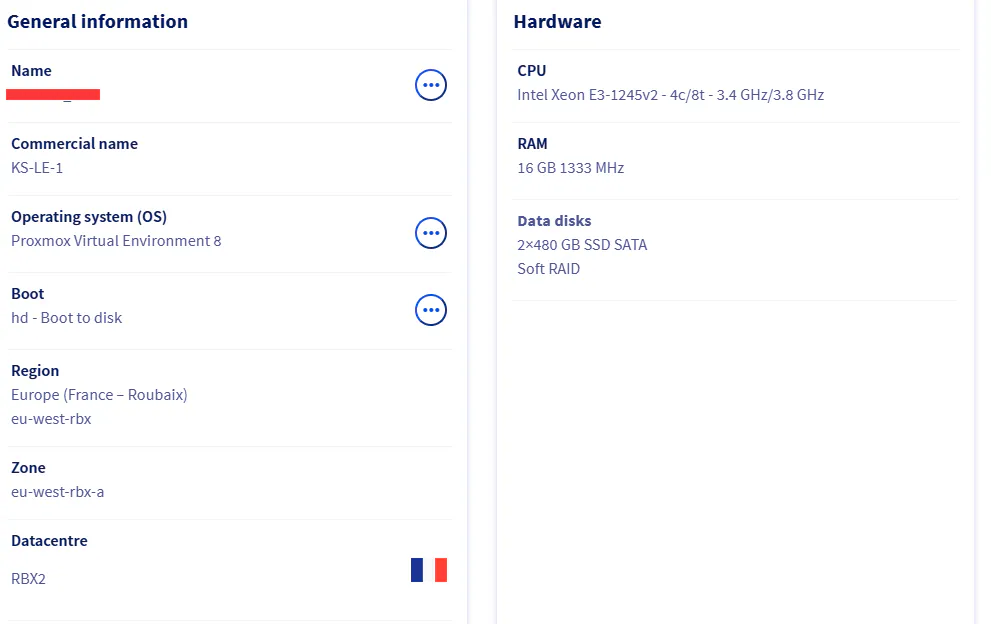Screen dimensions: 991x624
Task: Click the Hardware section heading
Action: pos(557,21)
